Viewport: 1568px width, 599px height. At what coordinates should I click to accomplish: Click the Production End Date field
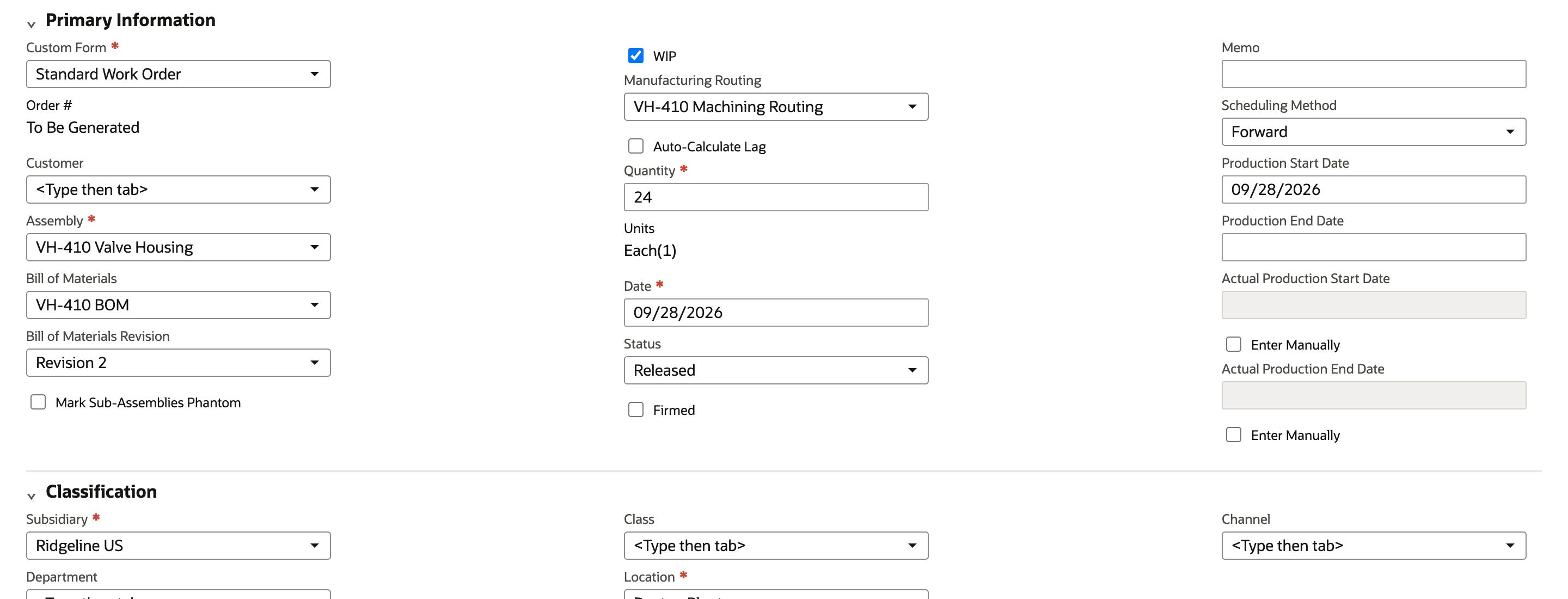coord(1373,248)
